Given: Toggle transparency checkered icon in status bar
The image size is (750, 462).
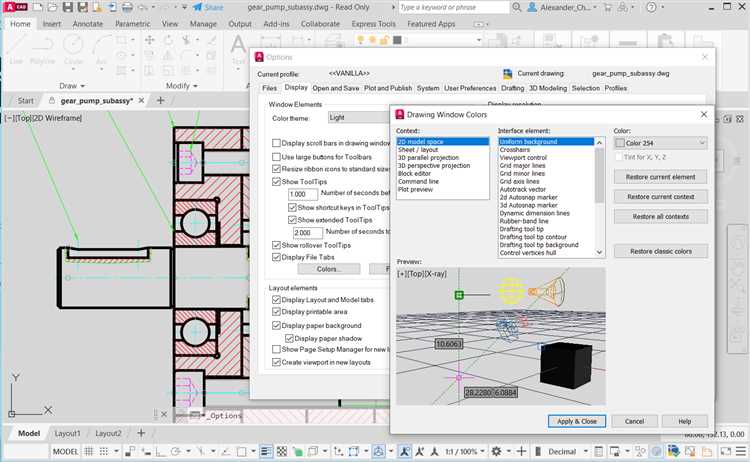Looking at the screenshot, I should (x=282, y=451).
